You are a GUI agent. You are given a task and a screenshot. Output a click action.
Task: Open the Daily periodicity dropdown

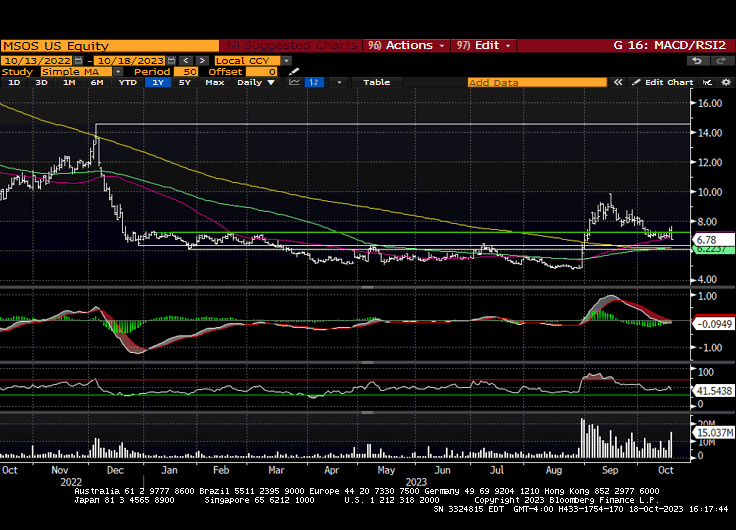tap(256, 82)
